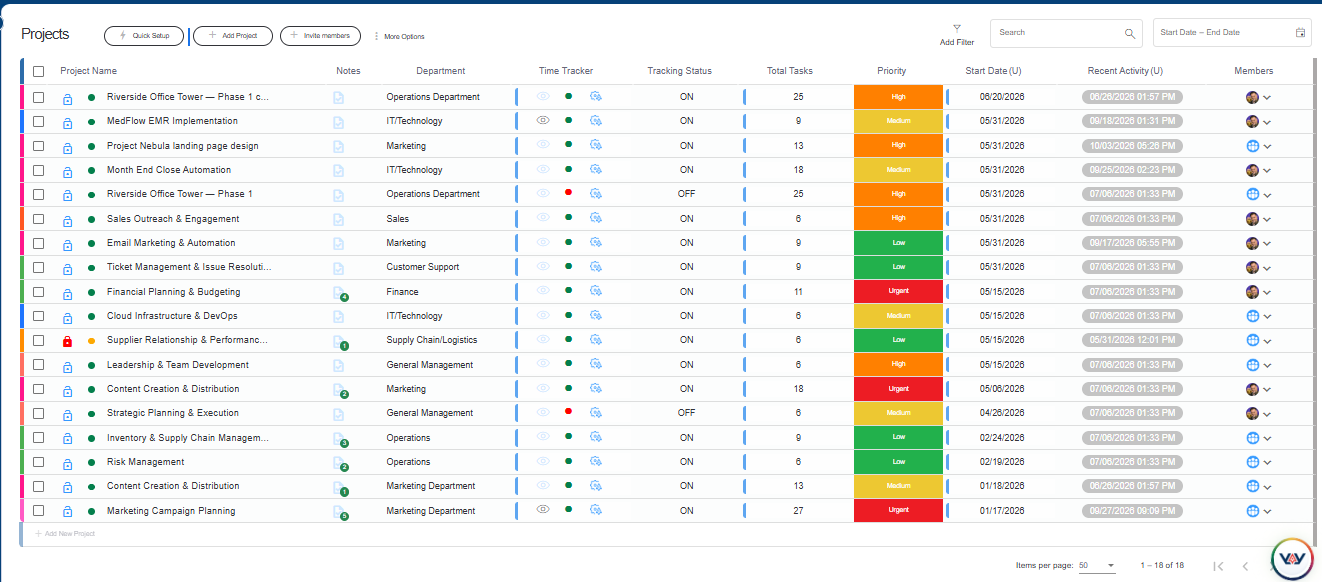Sort by the Project Name column header
This screenshot has height=582, width=1322.
tap(88, 71)
